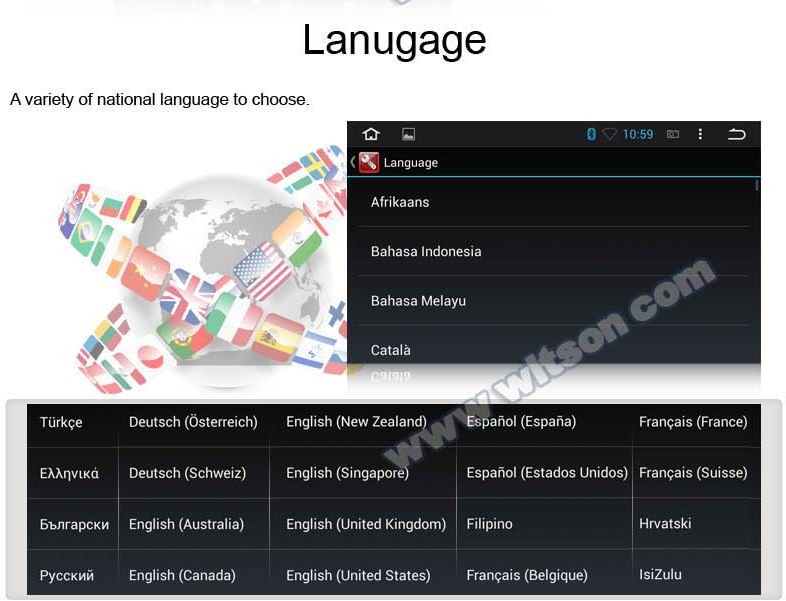Pick Español (Estados Unidos)
Screen dimensions: 786x601
(x=546, y=473)
